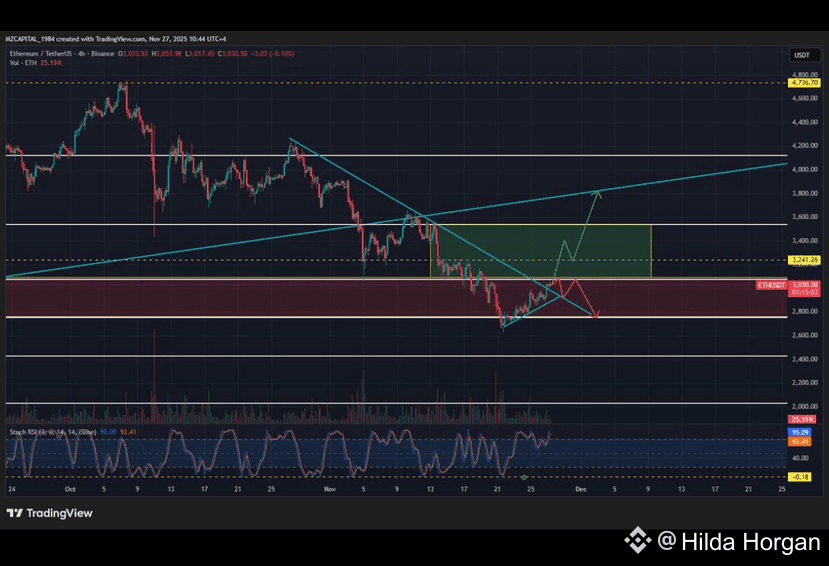Image resolution: width=829 pixels, height=566 pixels.
Task: Click the Binance diamond logo beside Hilda Horgan
Action: coord(638,541)
